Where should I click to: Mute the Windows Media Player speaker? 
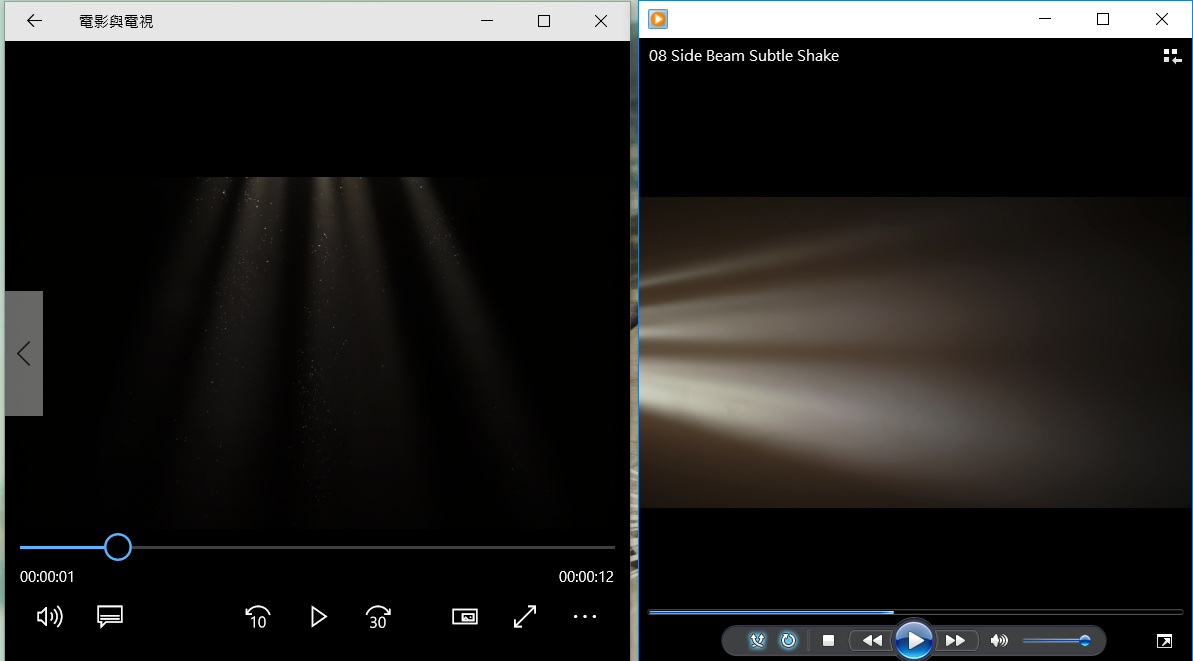pos(998,640)
